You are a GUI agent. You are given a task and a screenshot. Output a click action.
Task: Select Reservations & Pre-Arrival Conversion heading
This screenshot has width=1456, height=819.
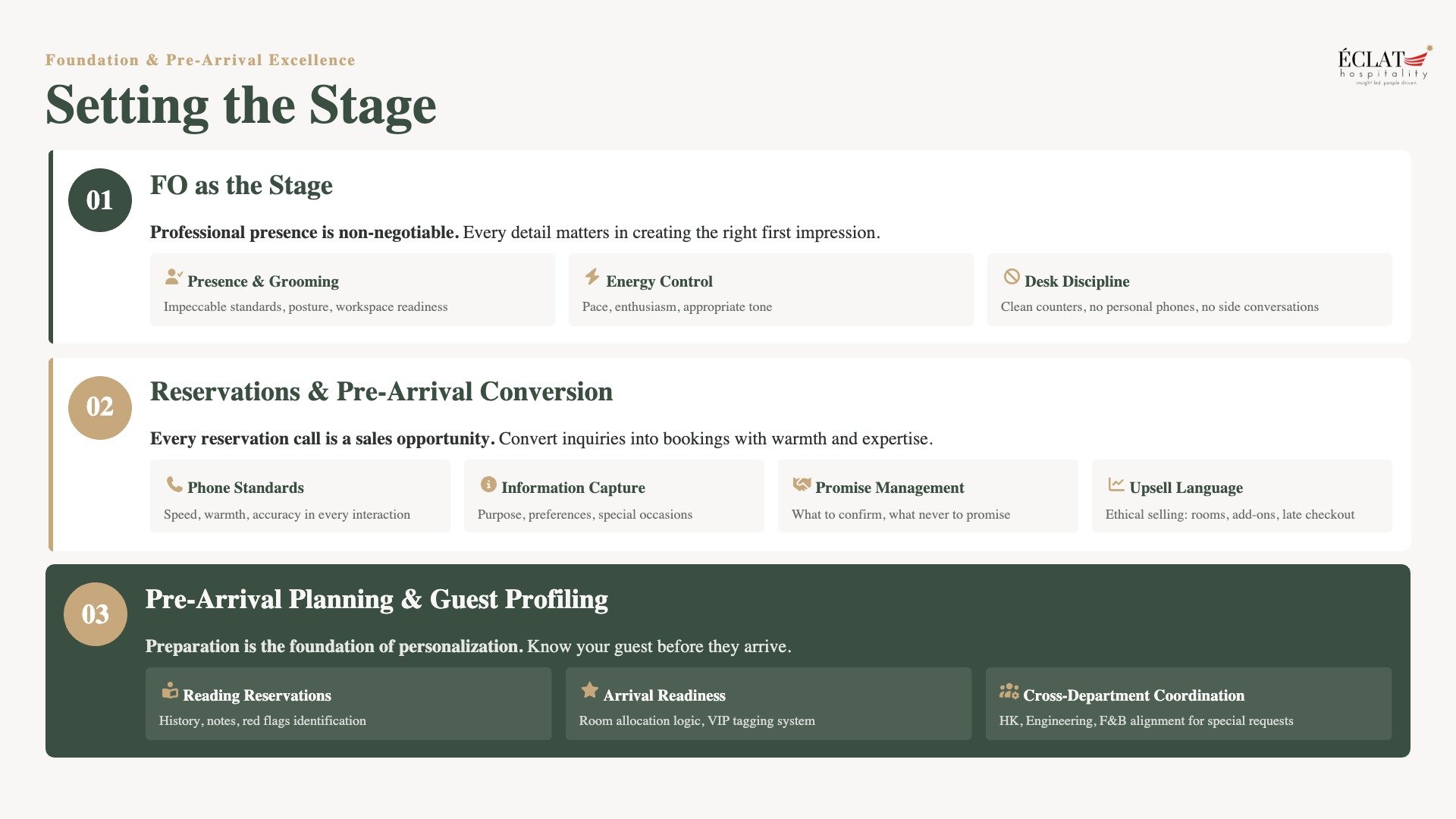[x=381, y=392]
